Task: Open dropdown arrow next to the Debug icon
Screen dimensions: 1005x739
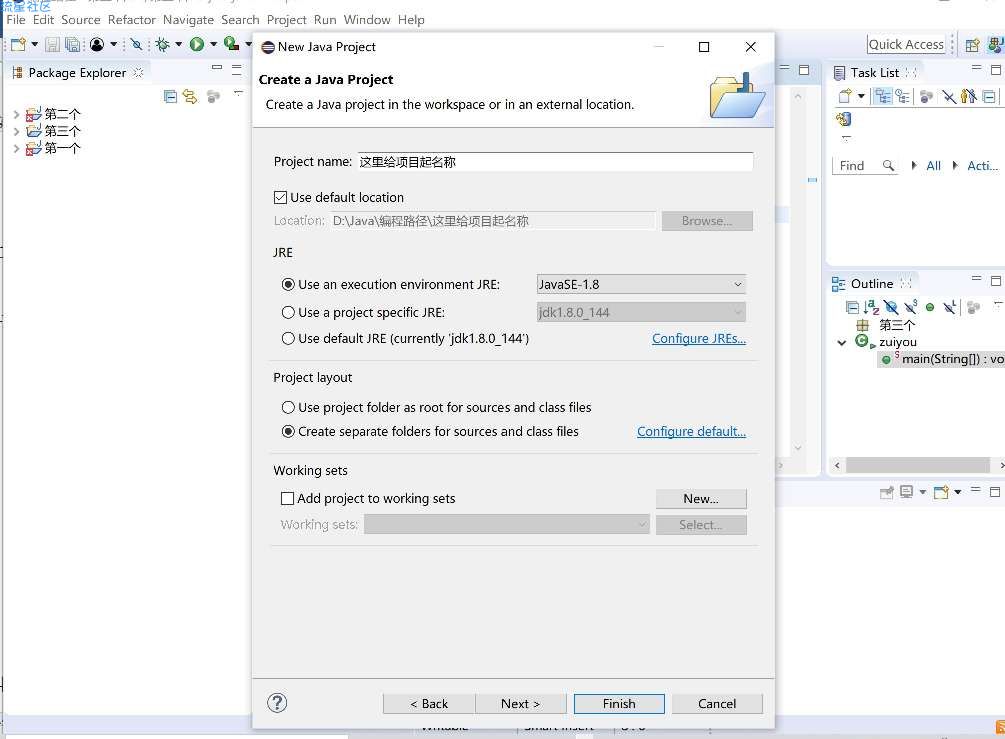Action: point(179,44)
